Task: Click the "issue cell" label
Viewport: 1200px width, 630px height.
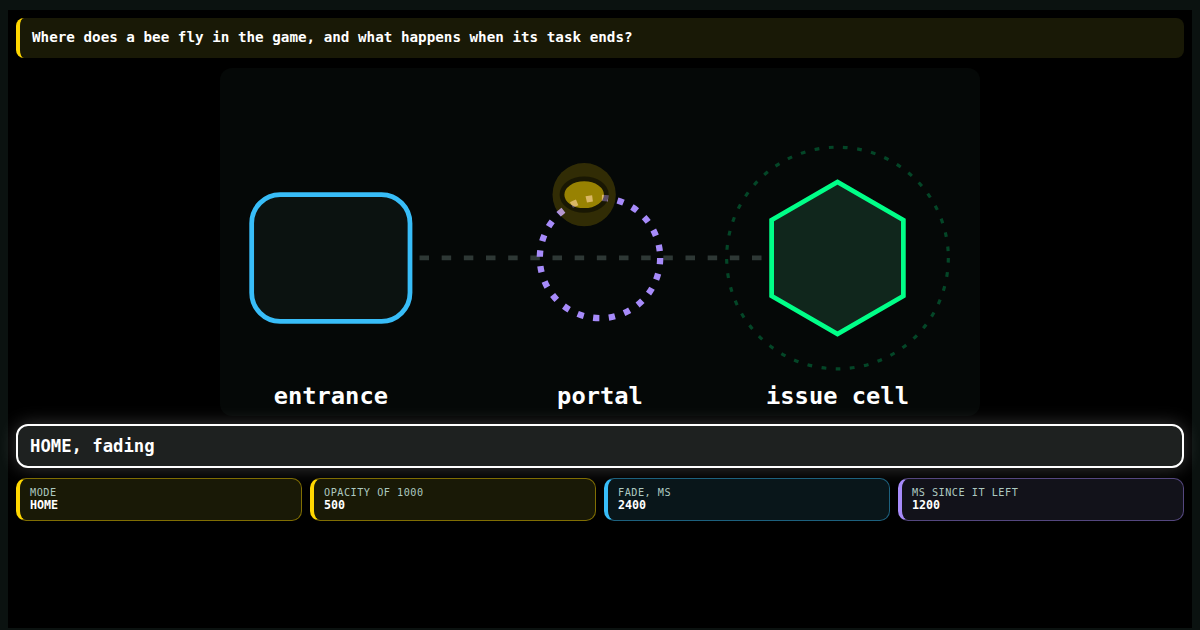Action: tap(837, 396)
